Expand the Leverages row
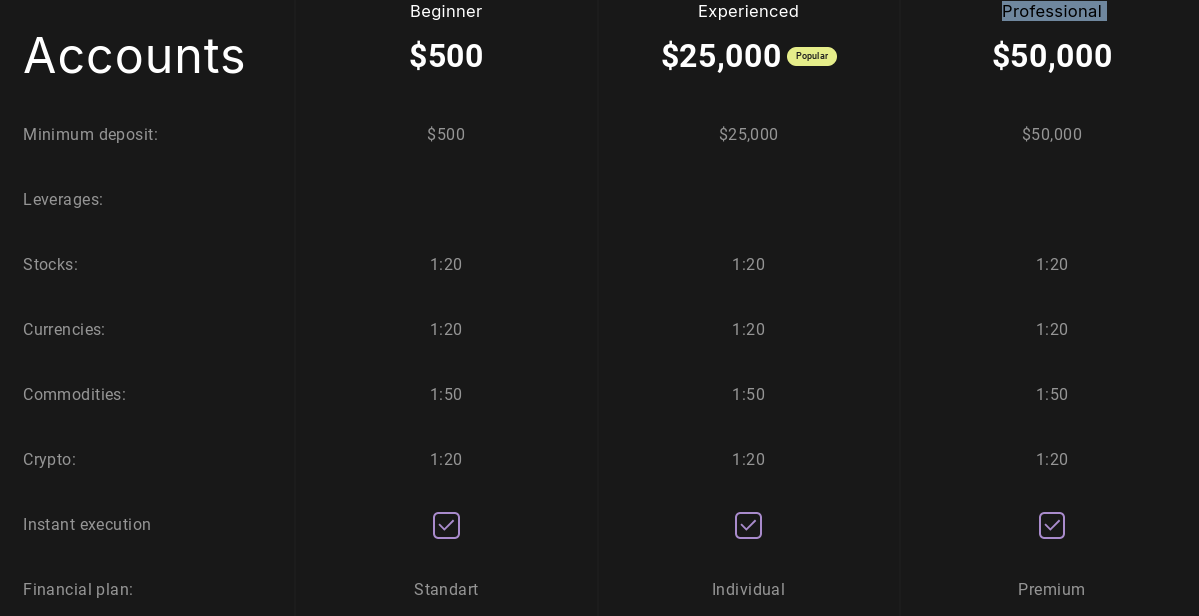 (63, 199)
